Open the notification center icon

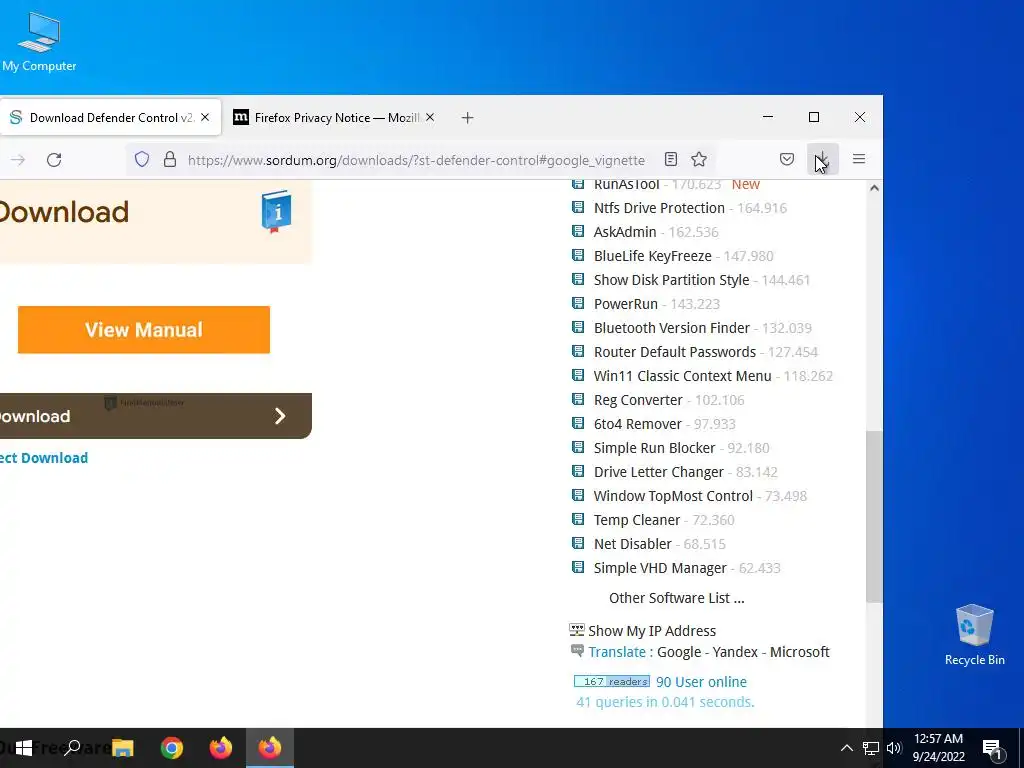click(992, 748)
